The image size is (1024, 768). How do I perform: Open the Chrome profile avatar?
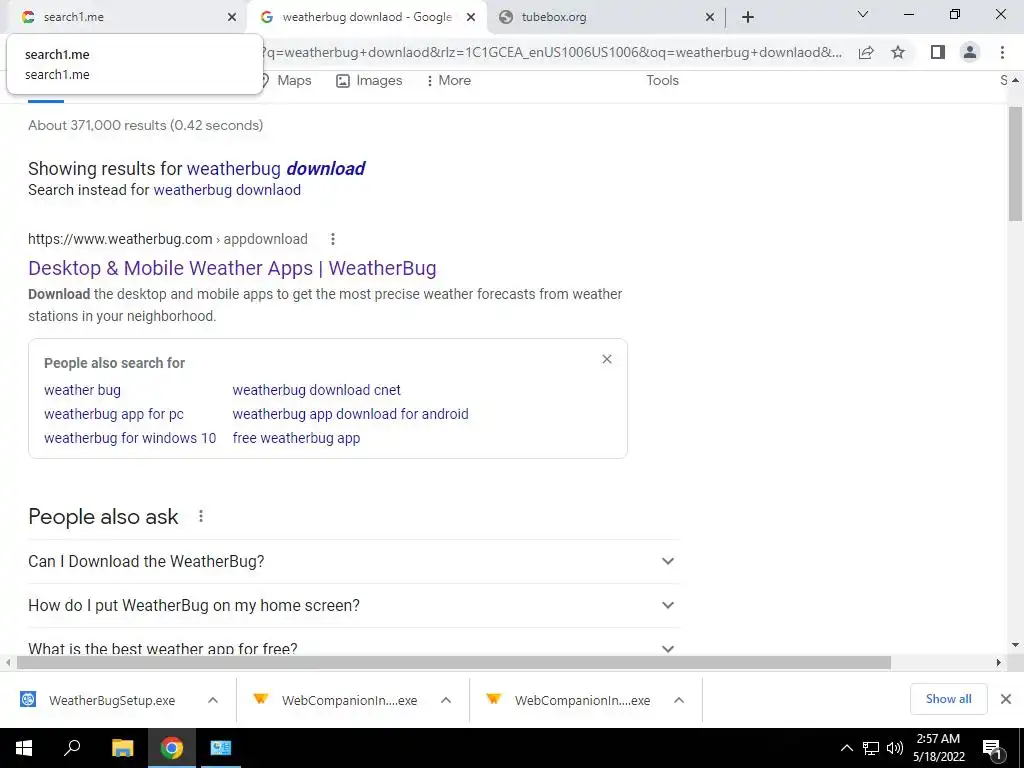[x=970, y=52]
